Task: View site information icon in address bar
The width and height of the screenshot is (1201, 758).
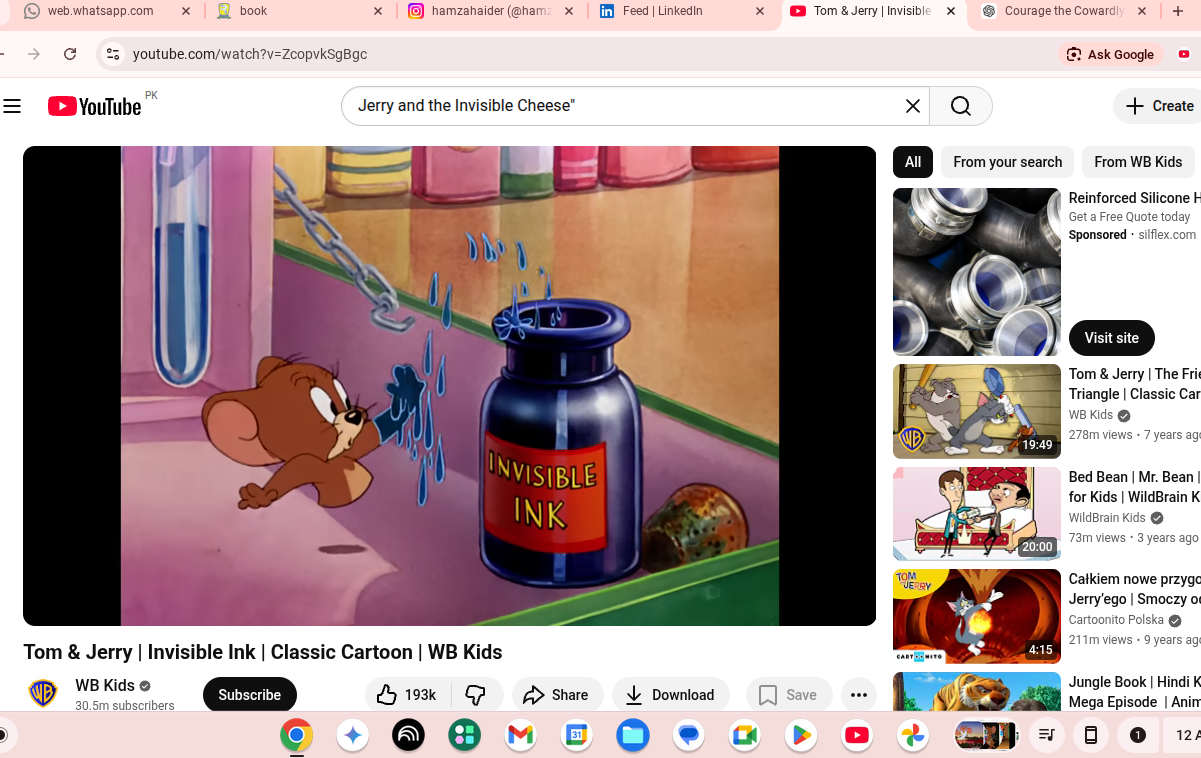Action: (x=113, y=54)
